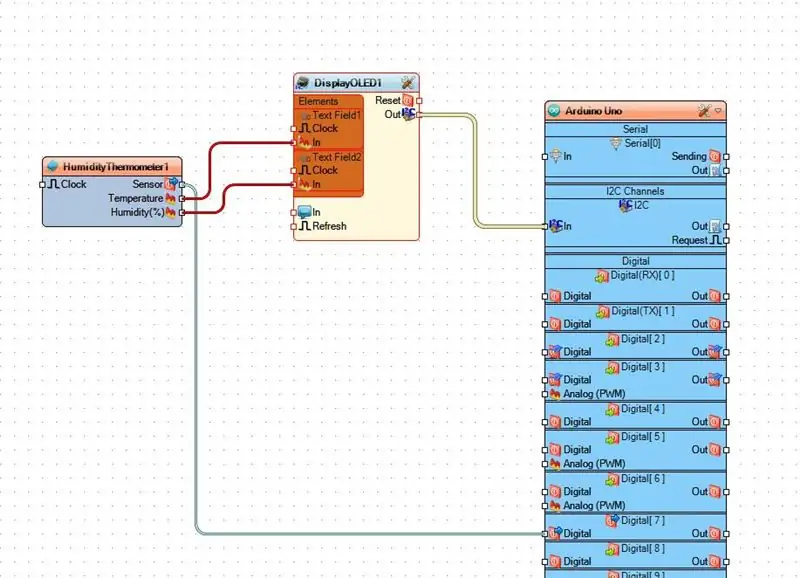Viewport: 800px width, 578px height.
Task: Click the Serial[0] channel icon
Action: pyautogui.click(x=616, y=144)
